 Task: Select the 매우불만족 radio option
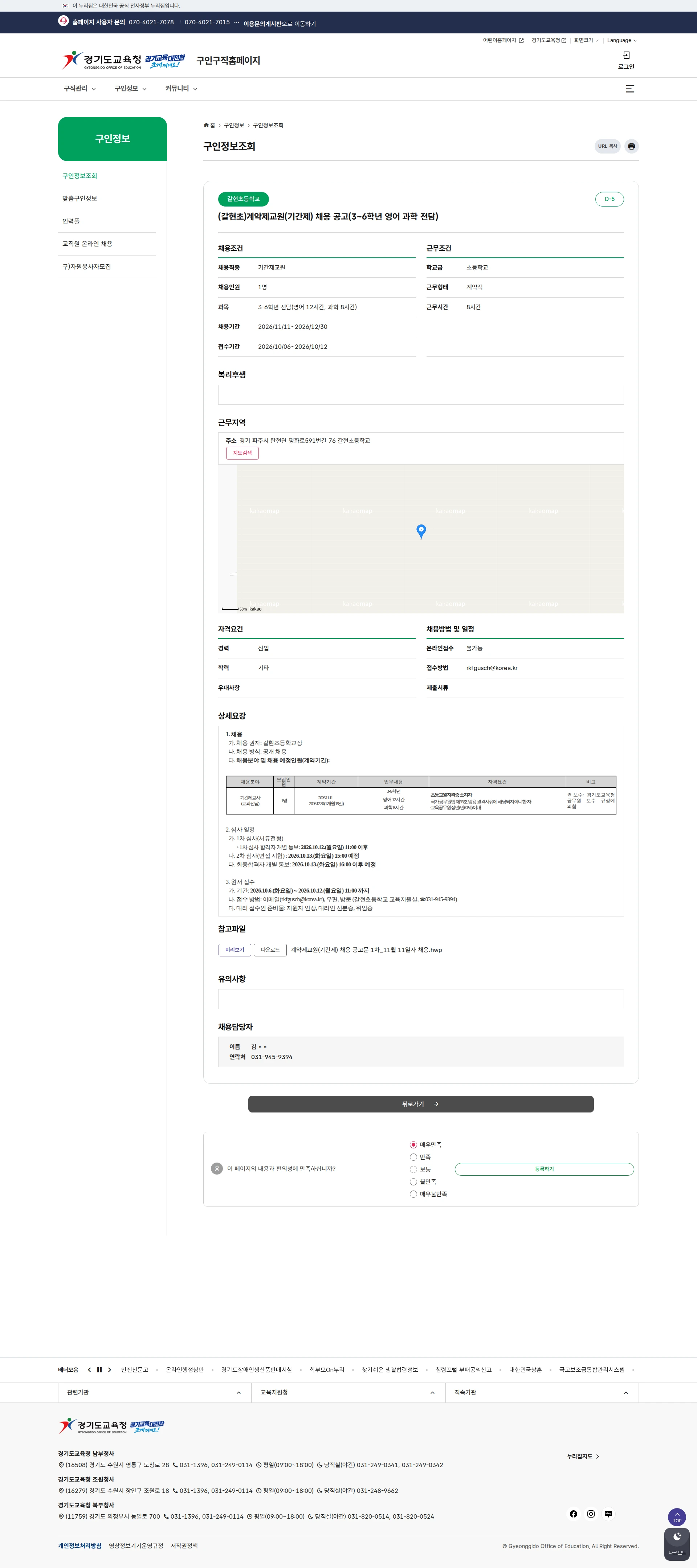413,1194
